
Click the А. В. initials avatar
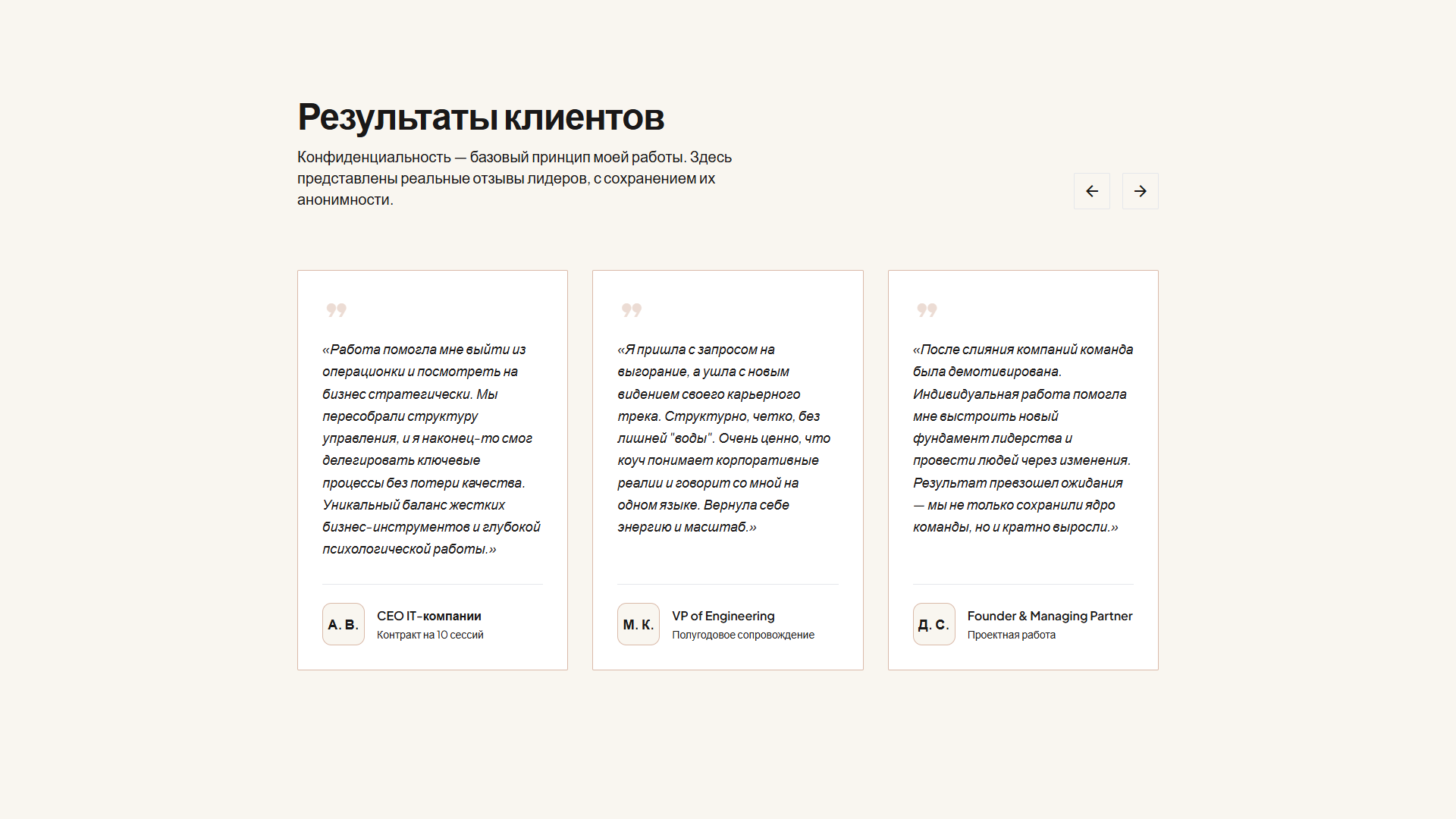[x=343, y=624]
